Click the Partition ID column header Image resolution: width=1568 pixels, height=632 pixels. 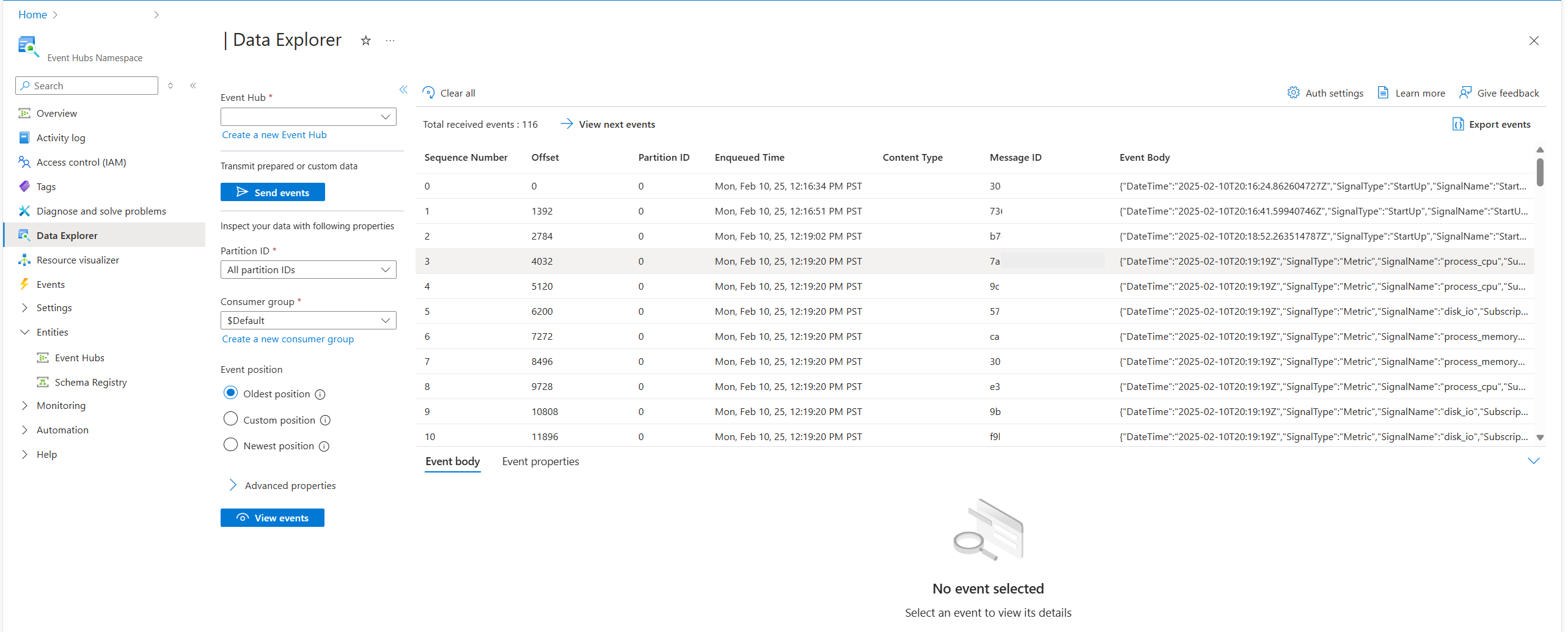664,157
